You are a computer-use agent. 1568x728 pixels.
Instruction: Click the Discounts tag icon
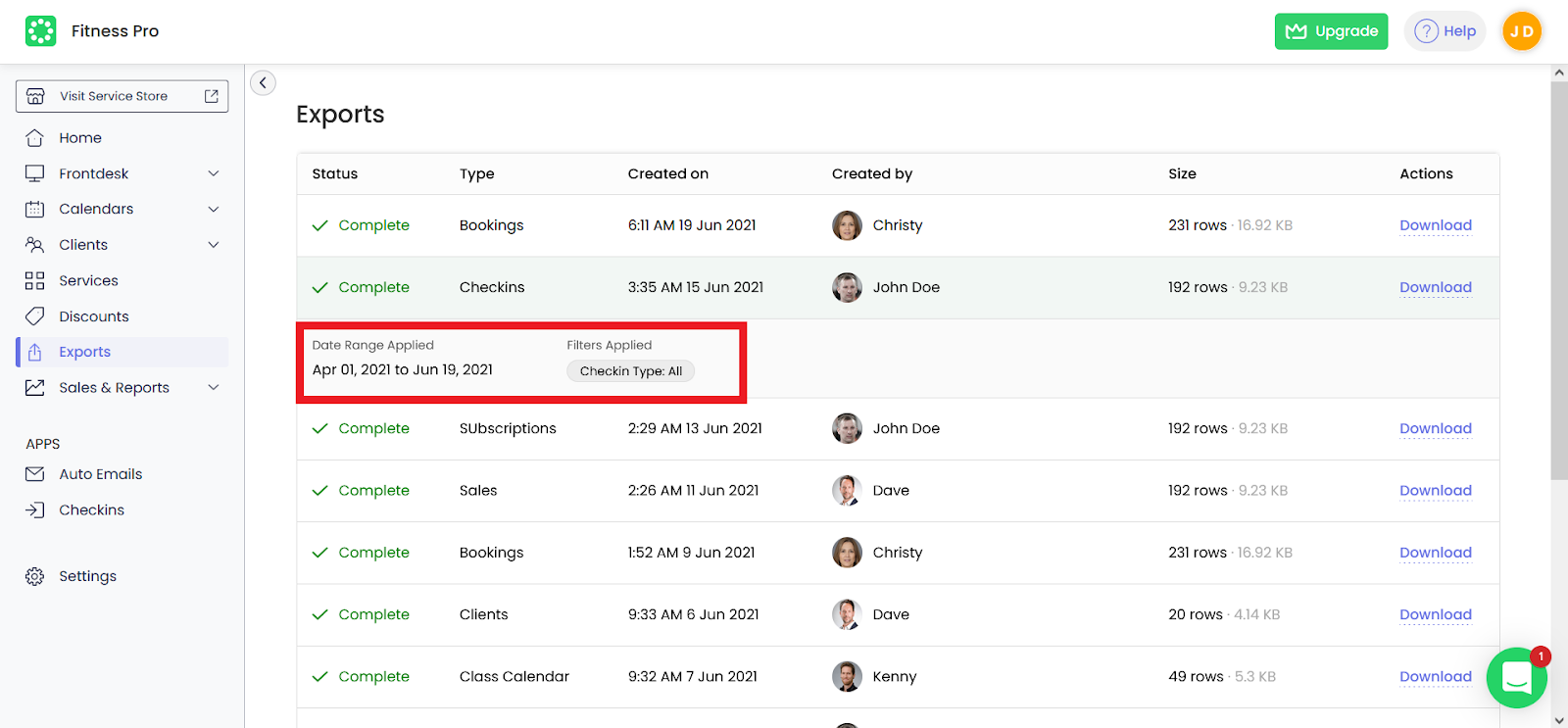[x=35, y=316]
